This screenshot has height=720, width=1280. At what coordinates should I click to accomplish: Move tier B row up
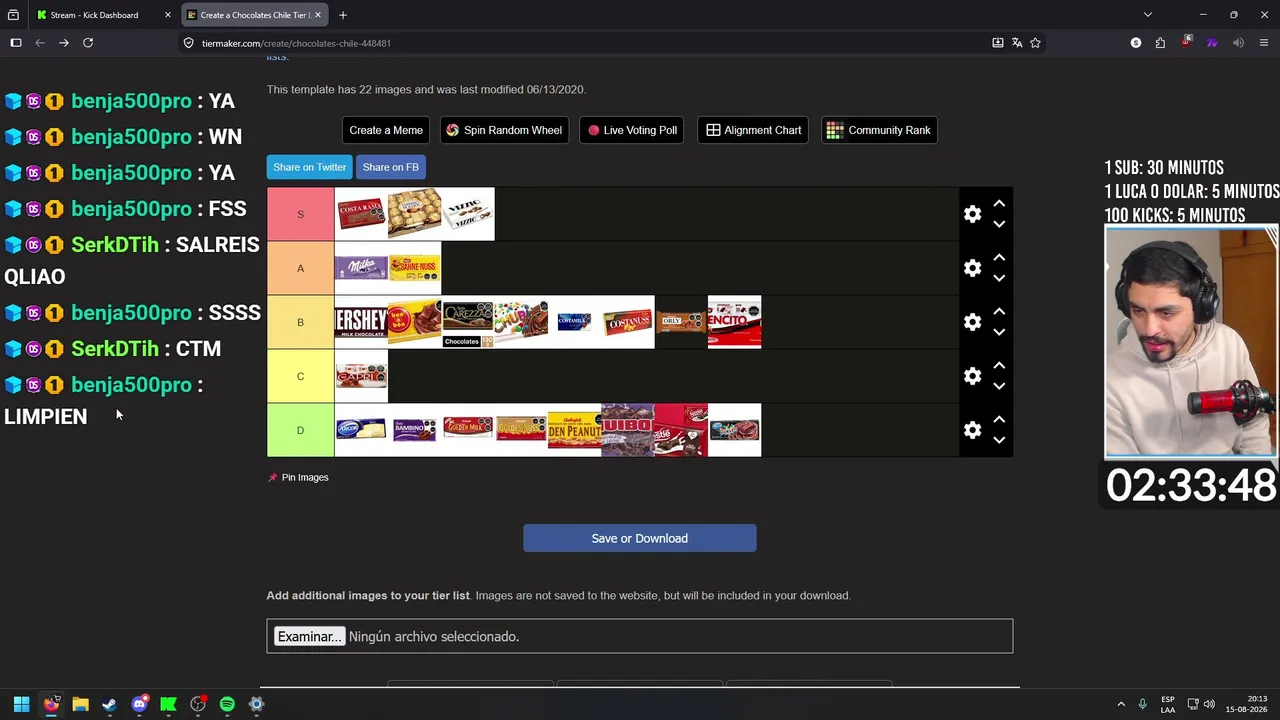click(x=999, y=312)
